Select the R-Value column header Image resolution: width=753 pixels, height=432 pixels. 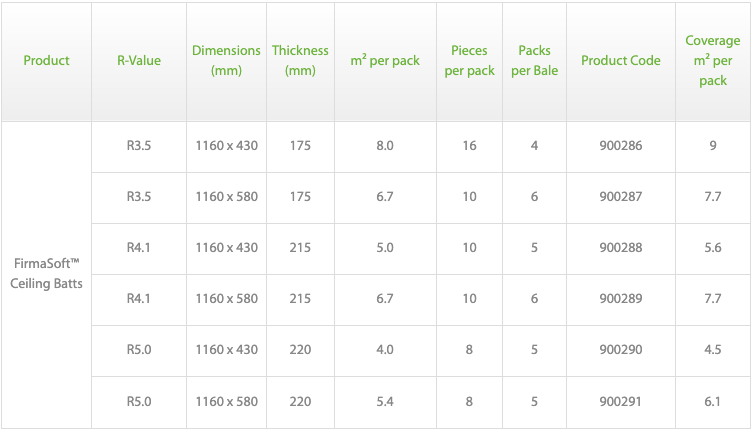139,60
